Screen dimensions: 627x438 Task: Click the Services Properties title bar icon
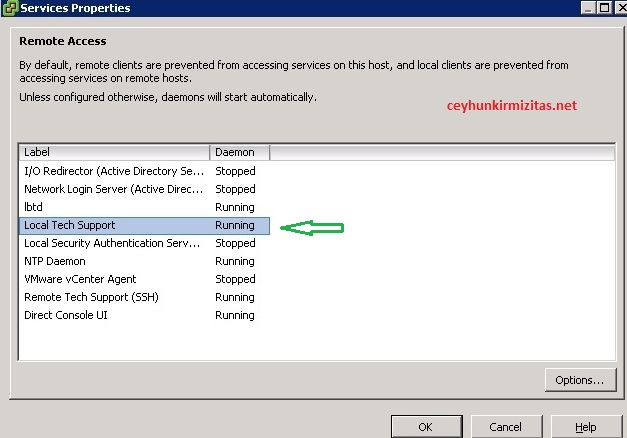9,8
